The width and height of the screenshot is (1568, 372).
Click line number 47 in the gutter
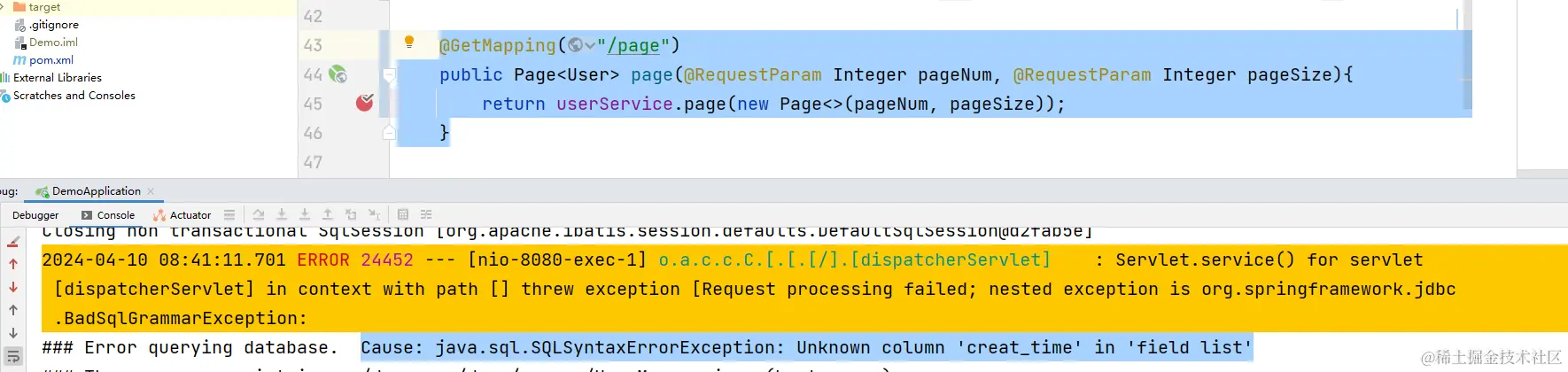tap(313, 162)
